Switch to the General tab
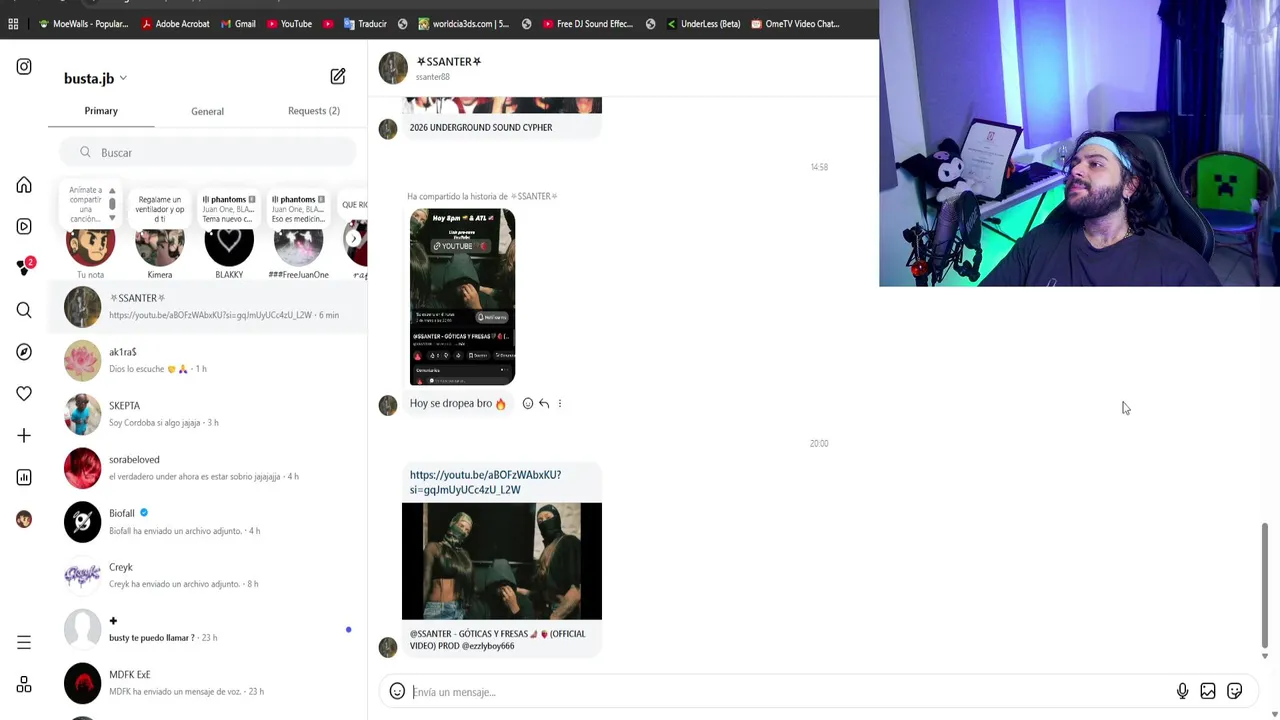This screenshot has width=1280, height=720. (207, 111)
